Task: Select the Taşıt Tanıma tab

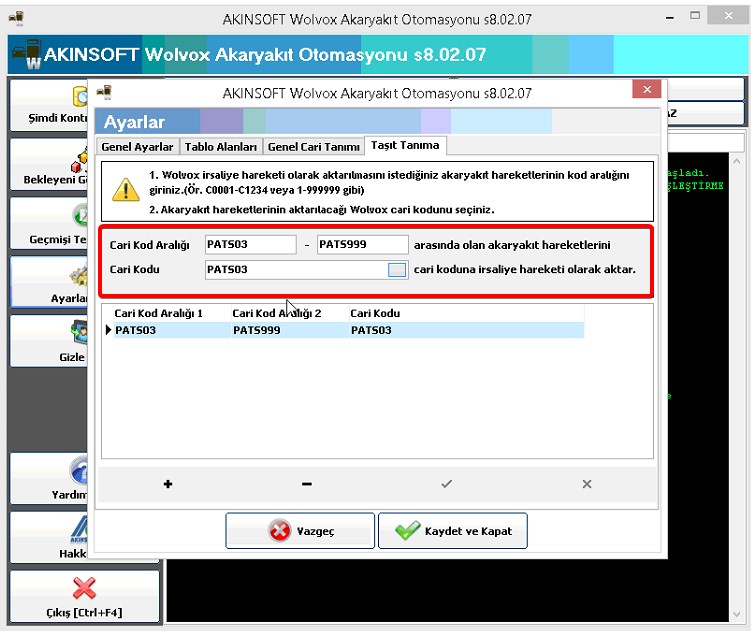Action: [x=405, y=145]
